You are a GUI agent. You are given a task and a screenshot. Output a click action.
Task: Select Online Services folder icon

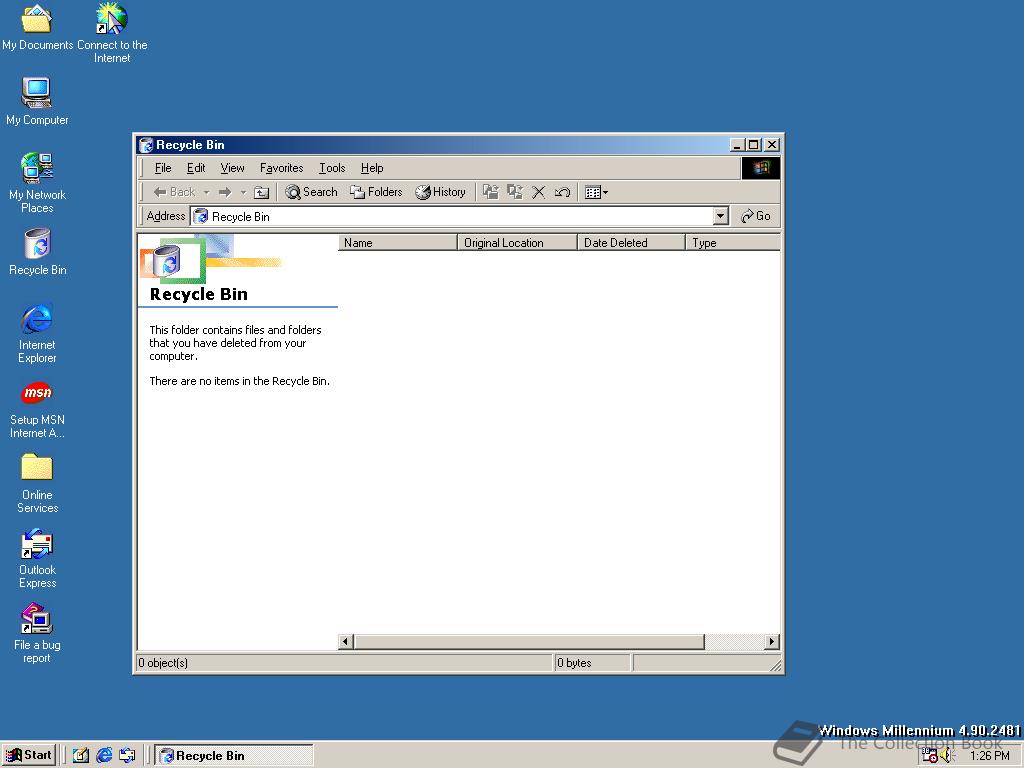[x=37, y=483]
